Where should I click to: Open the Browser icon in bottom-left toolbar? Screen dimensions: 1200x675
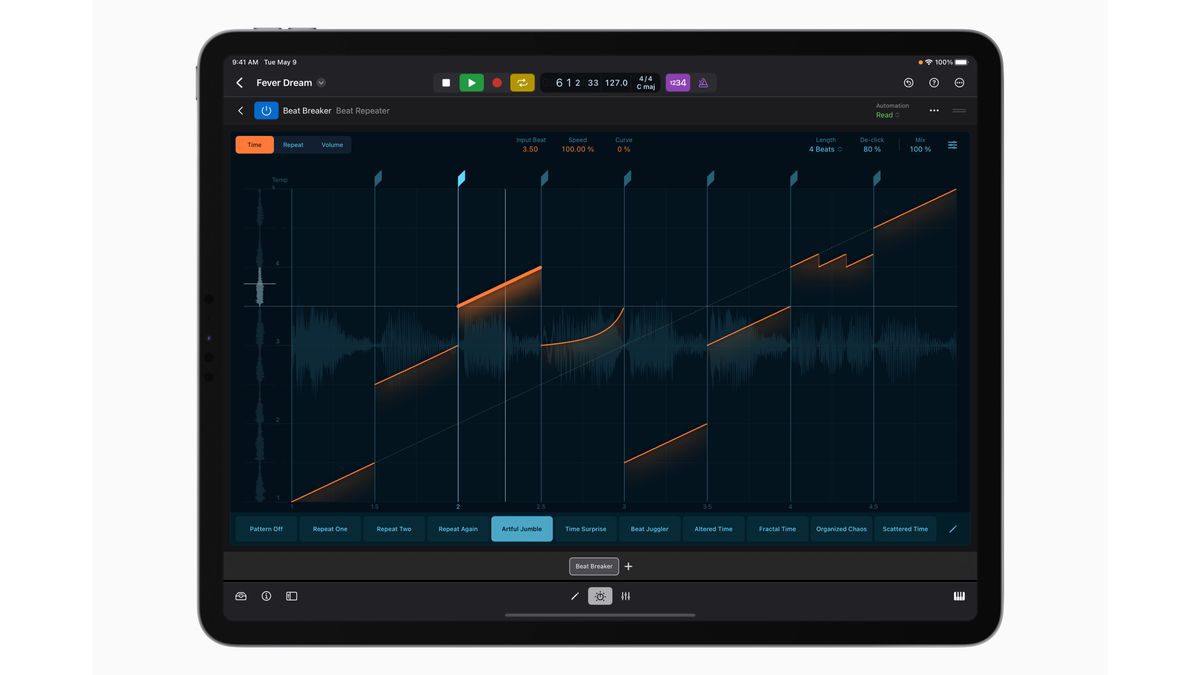241,596
